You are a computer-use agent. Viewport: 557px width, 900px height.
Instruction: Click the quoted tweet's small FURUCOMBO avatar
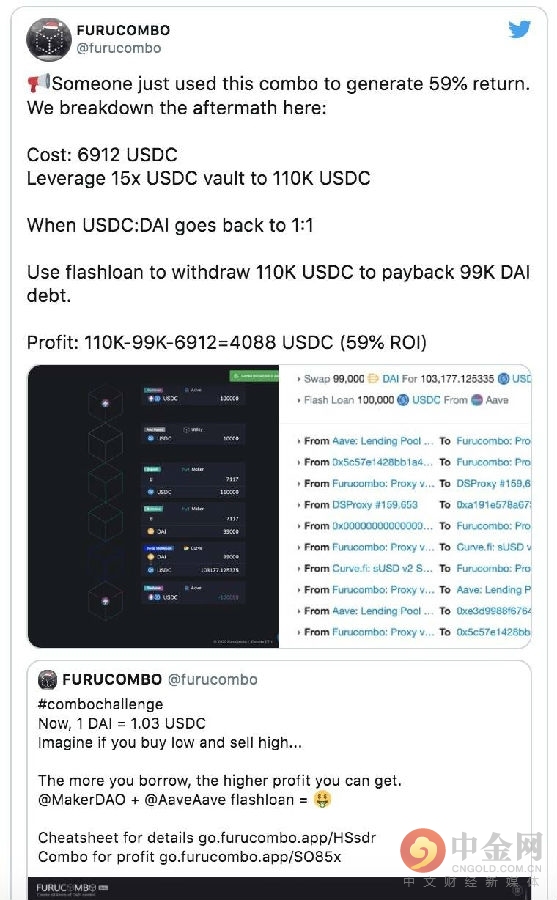click(x=48, y=680)
